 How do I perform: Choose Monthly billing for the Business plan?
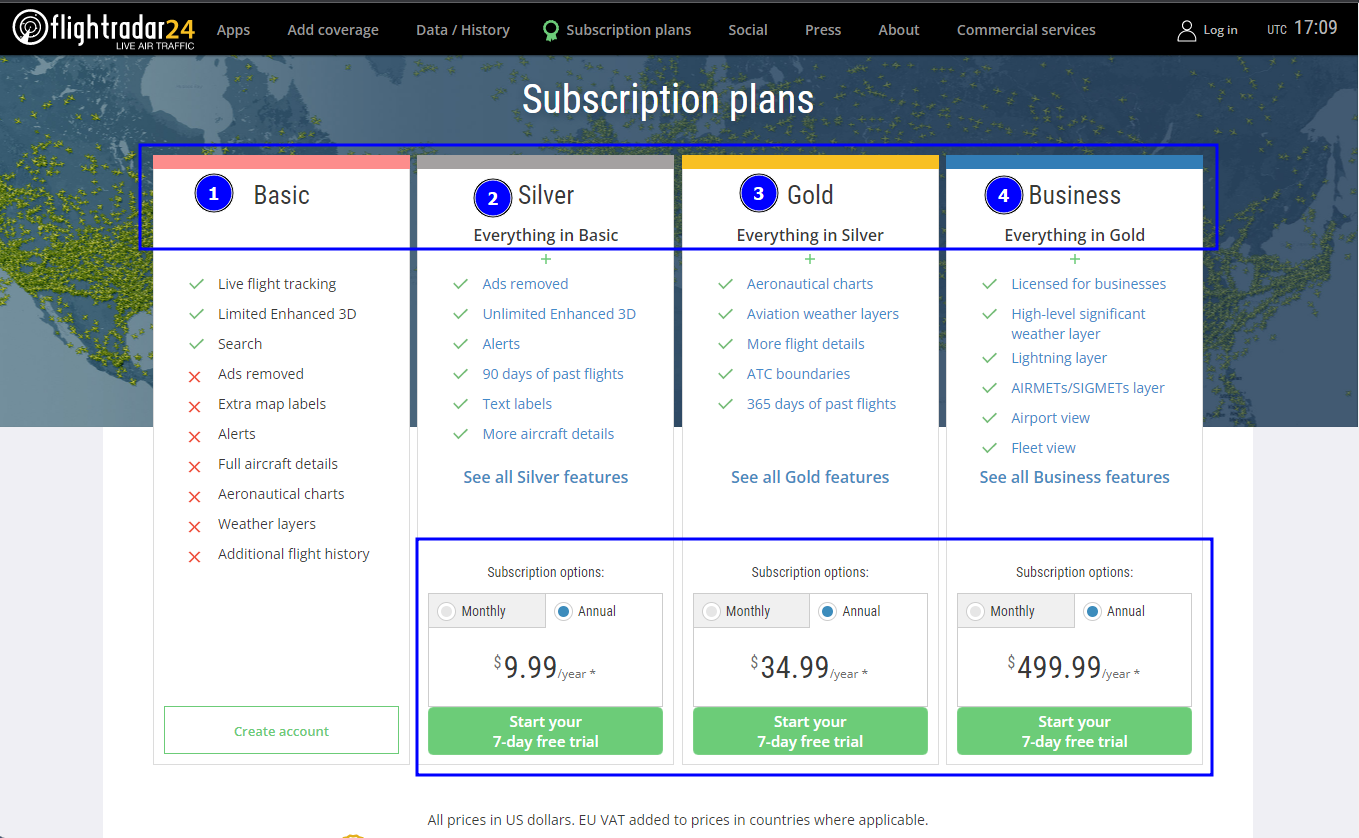click(975, 611)
